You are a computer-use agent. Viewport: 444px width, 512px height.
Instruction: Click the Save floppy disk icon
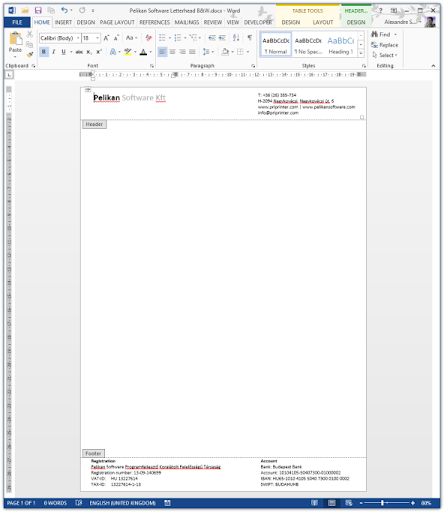coord(38,10)
